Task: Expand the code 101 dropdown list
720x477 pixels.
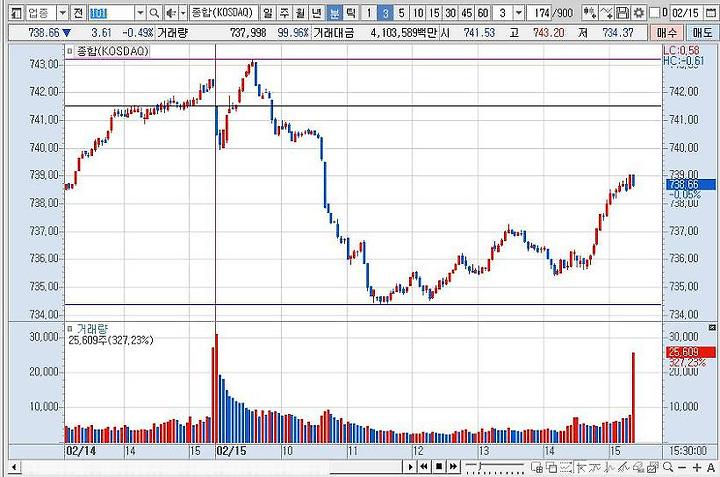Action: pyautogui.click(x=141, y=13)
